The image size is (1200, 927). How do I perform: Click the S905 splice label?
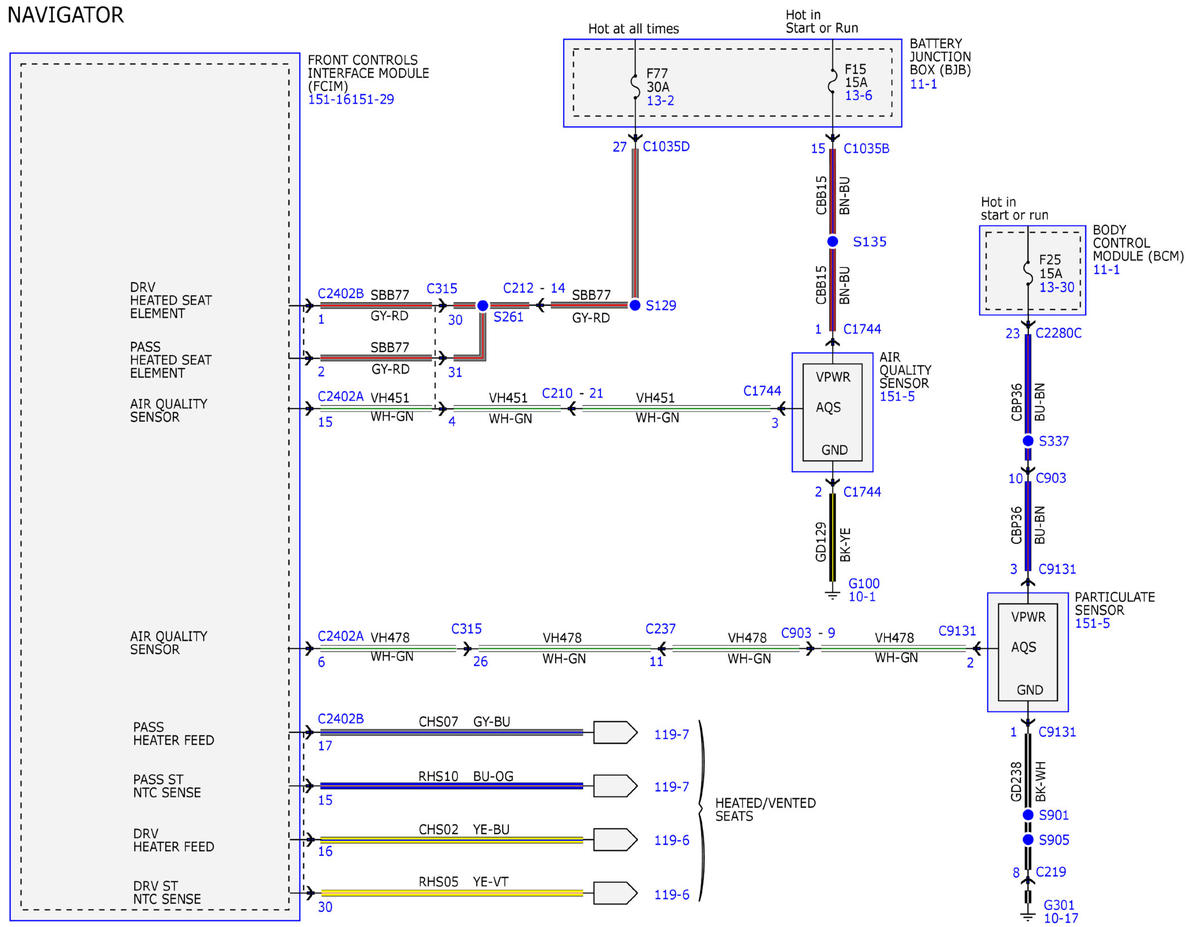(1053, 840)
